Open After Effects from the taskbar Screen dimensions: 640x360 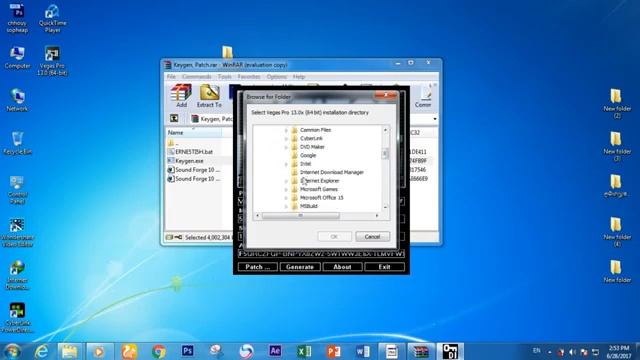[x=275, y=351]
